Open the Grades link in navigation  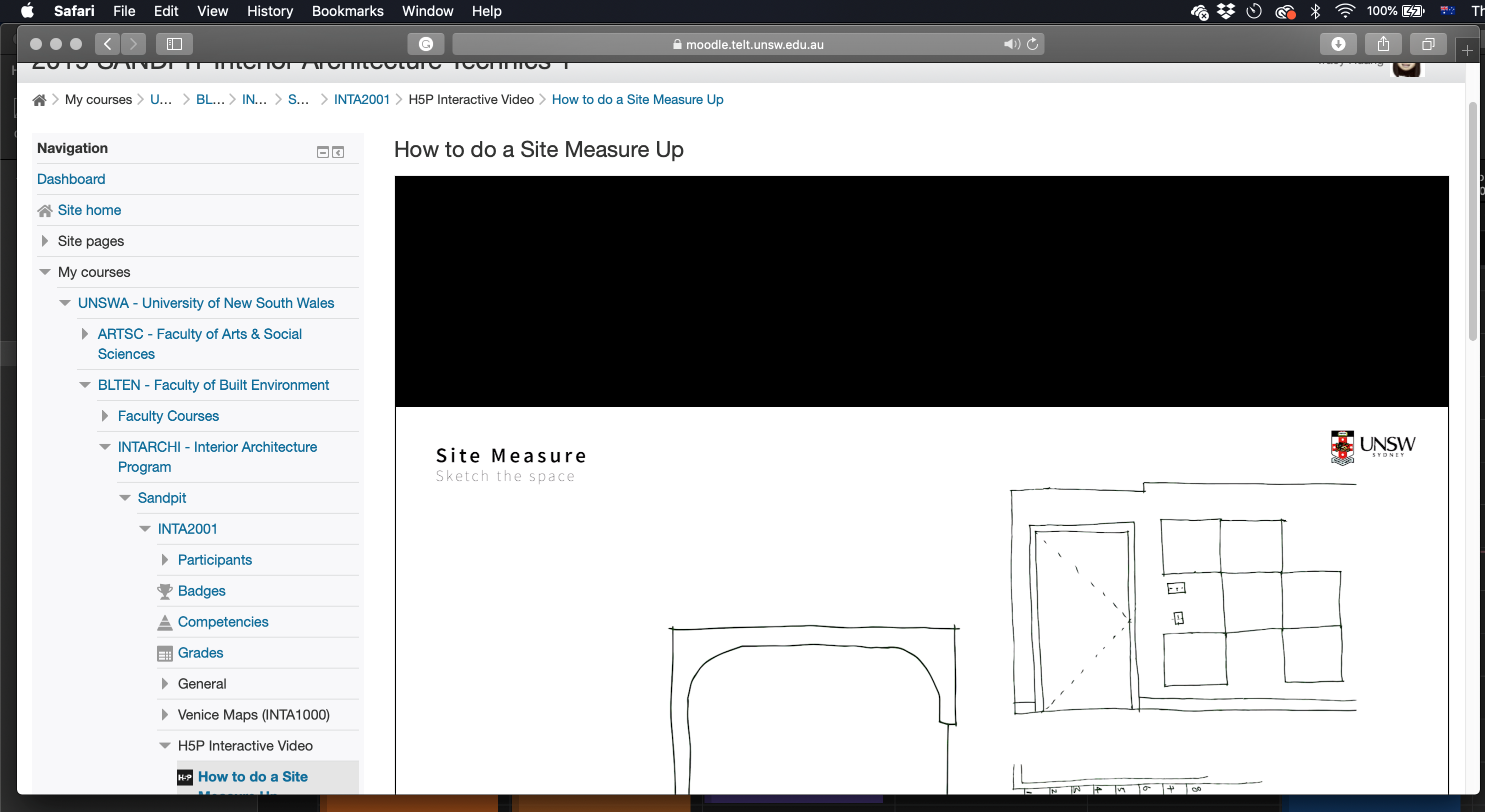(200, 653)
